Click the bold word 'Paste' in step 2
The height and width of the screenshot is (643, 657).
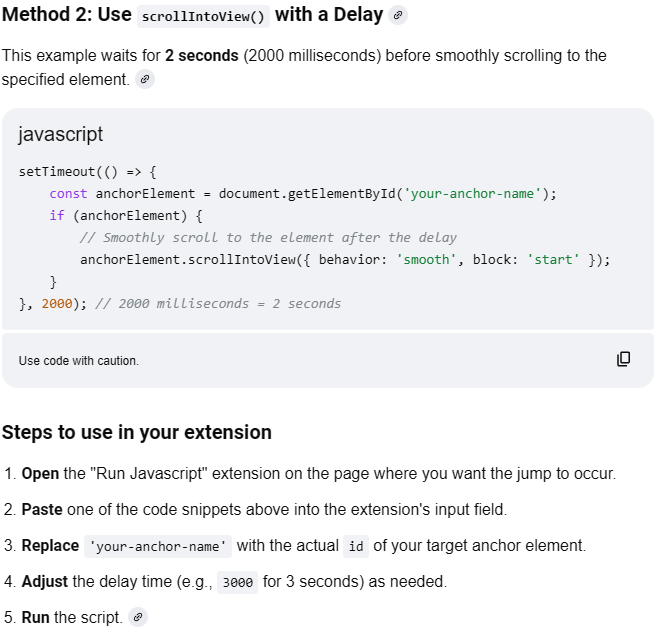43,509
